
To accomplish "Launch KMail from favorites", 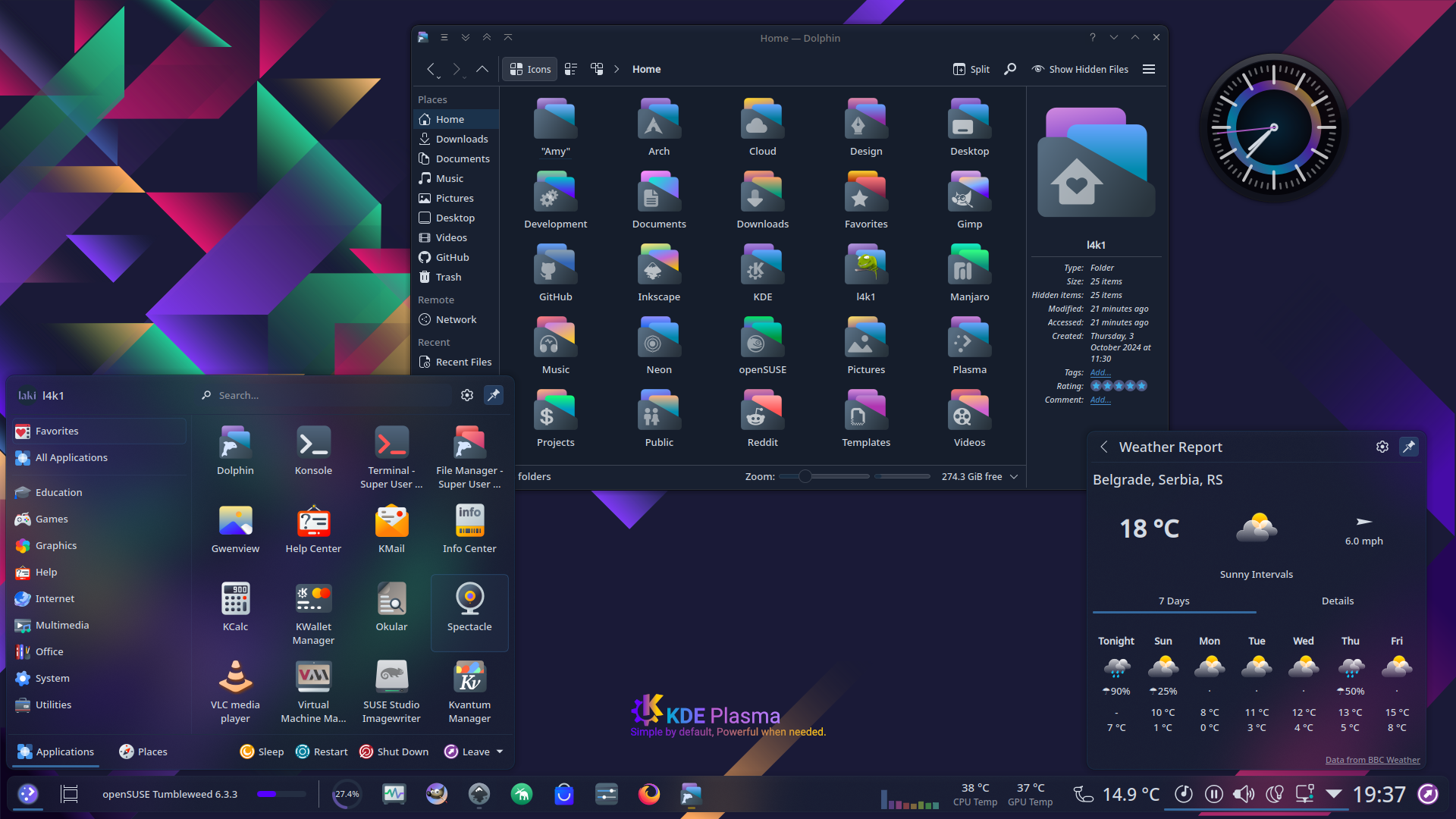I will (x=391, y=529).
